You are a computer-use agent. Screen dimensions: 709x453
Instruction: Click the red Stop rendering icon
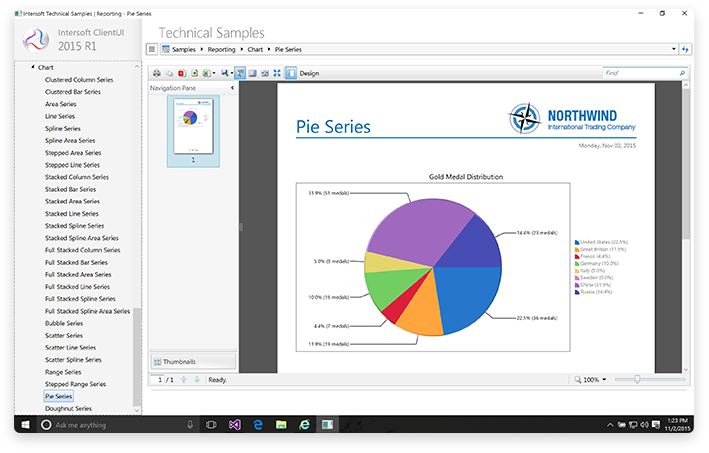coord(181,73)
